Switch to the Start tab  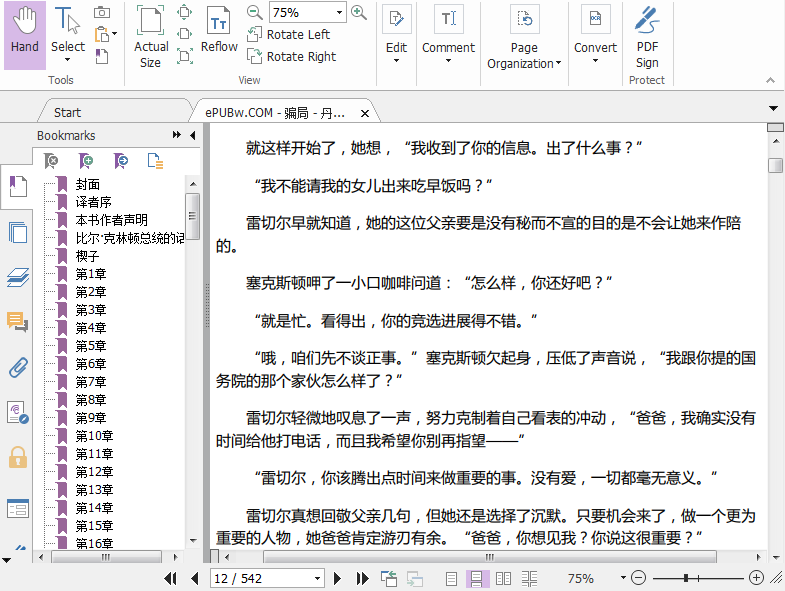pyautogui.click(x=68, y=112)
